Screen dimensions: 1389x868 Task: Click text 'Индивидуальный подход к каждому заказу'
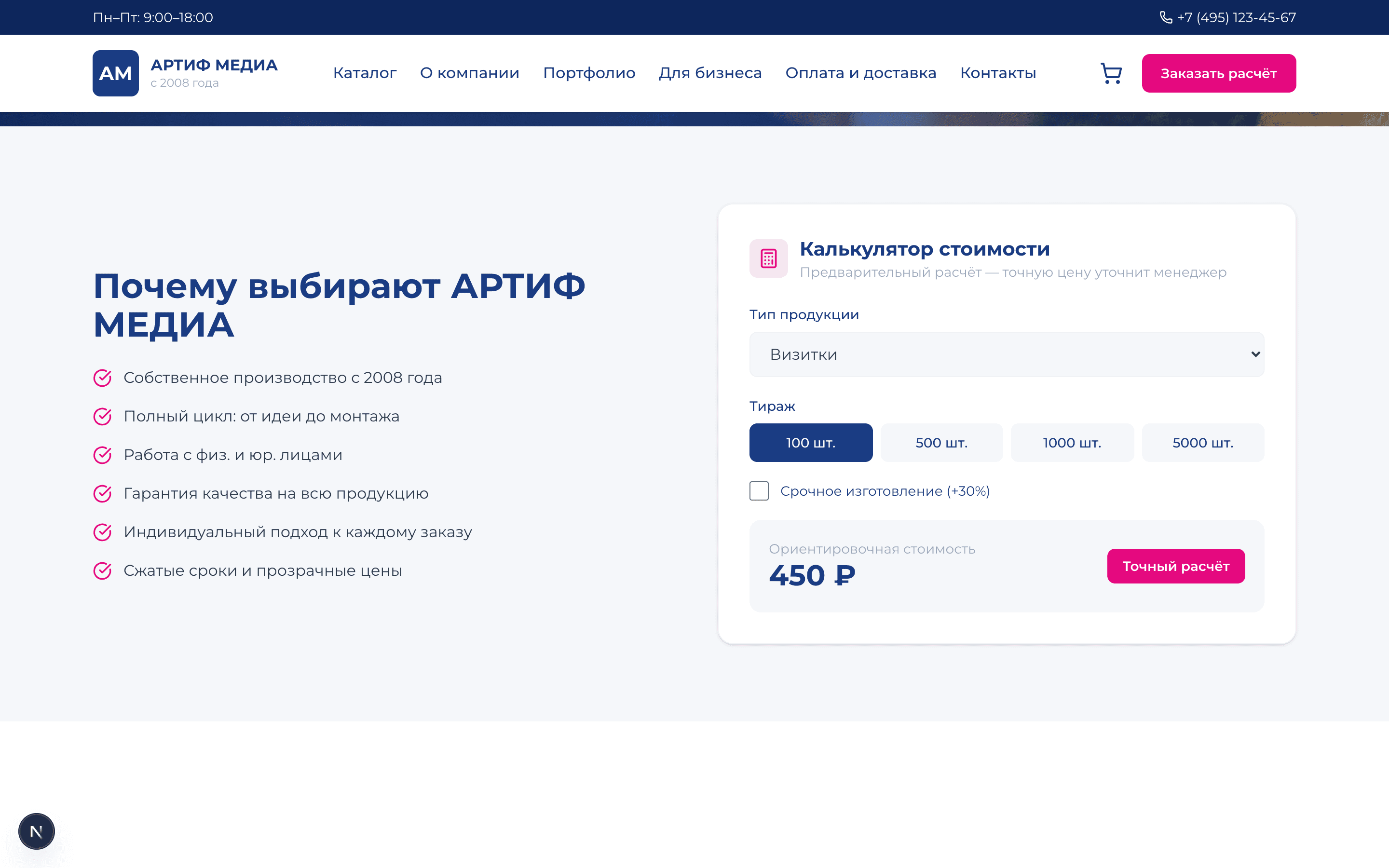tap(297, 532)
